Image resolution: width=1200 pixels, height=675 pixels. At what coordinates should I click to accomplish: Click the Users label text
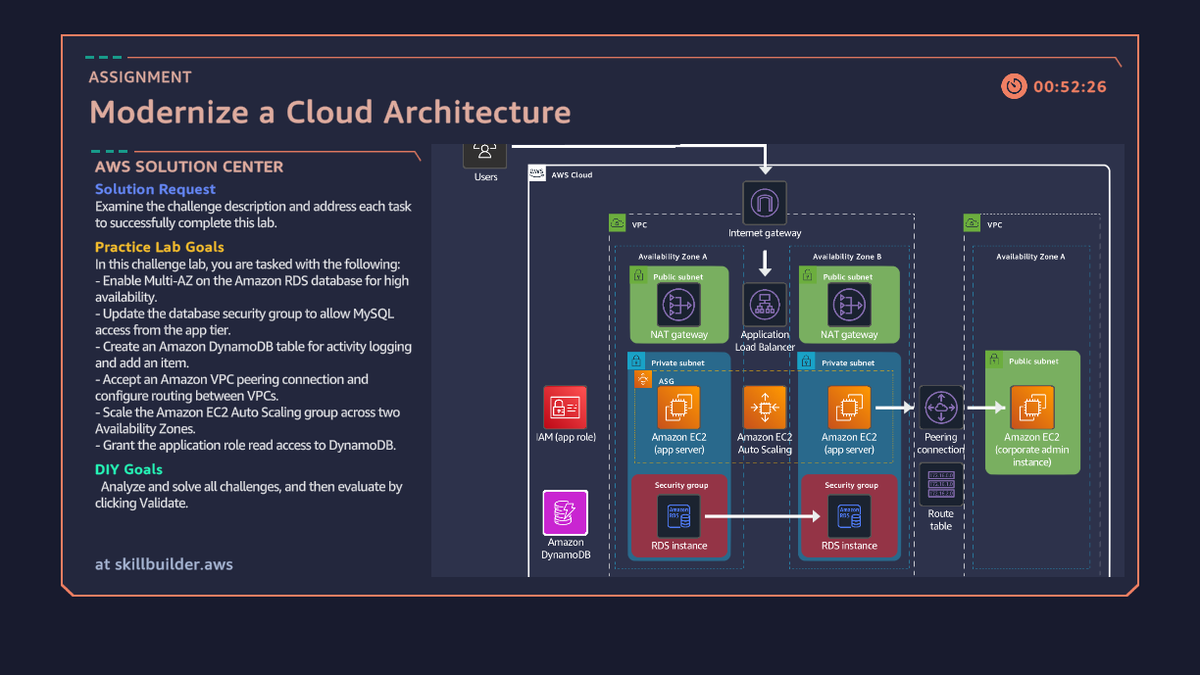(486, 177)
